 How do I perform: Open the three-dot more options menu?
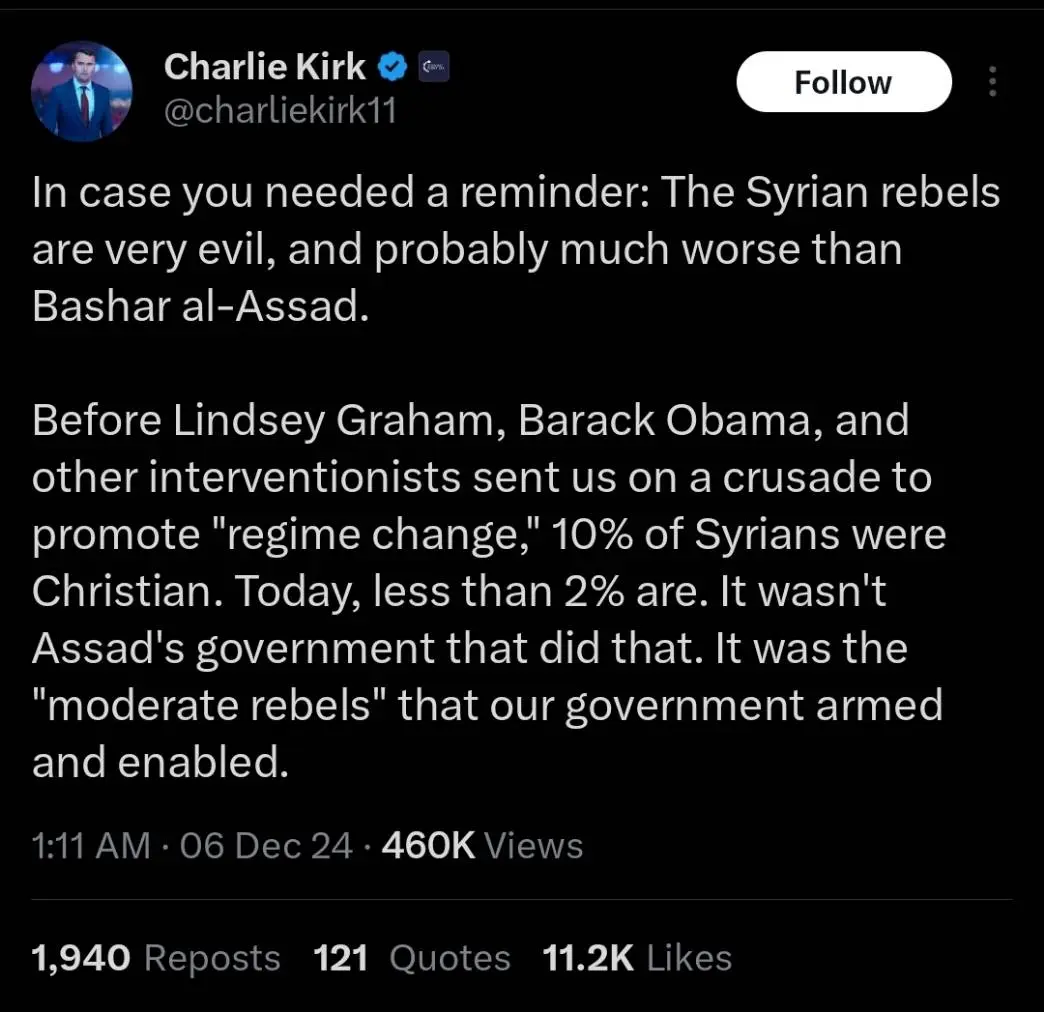point(992,82)
